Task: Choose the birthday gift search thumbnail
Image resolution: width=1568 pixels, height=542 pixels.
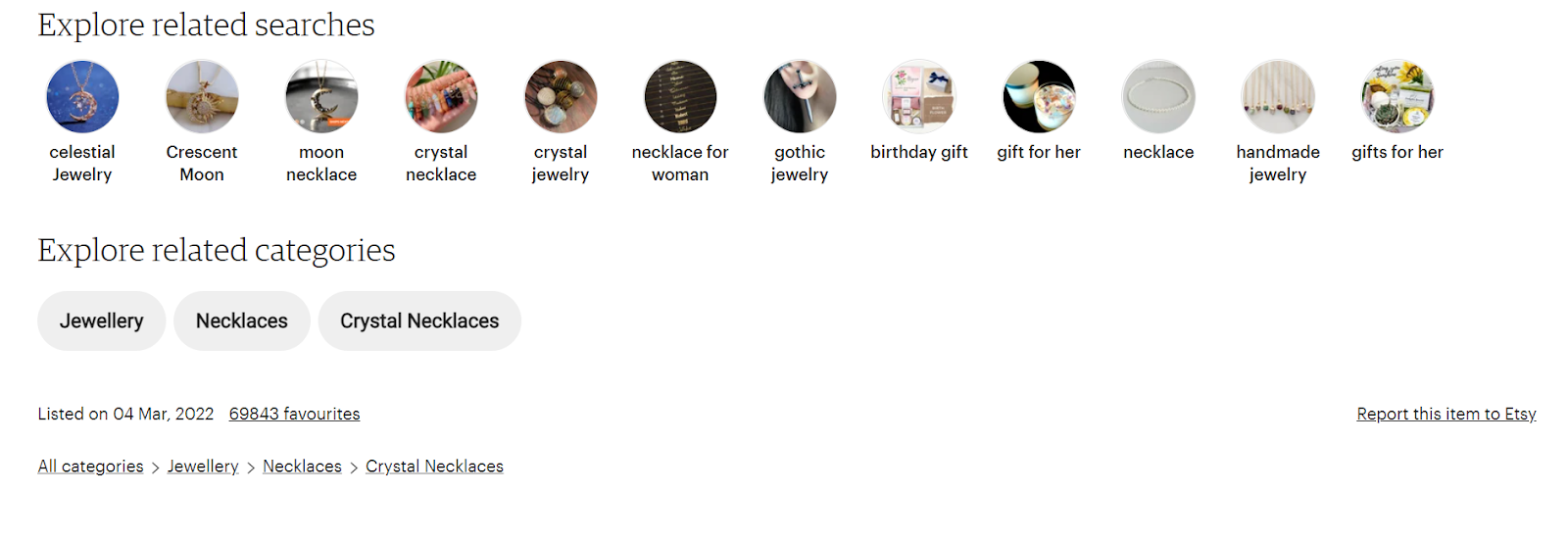Action: point(919,97)
